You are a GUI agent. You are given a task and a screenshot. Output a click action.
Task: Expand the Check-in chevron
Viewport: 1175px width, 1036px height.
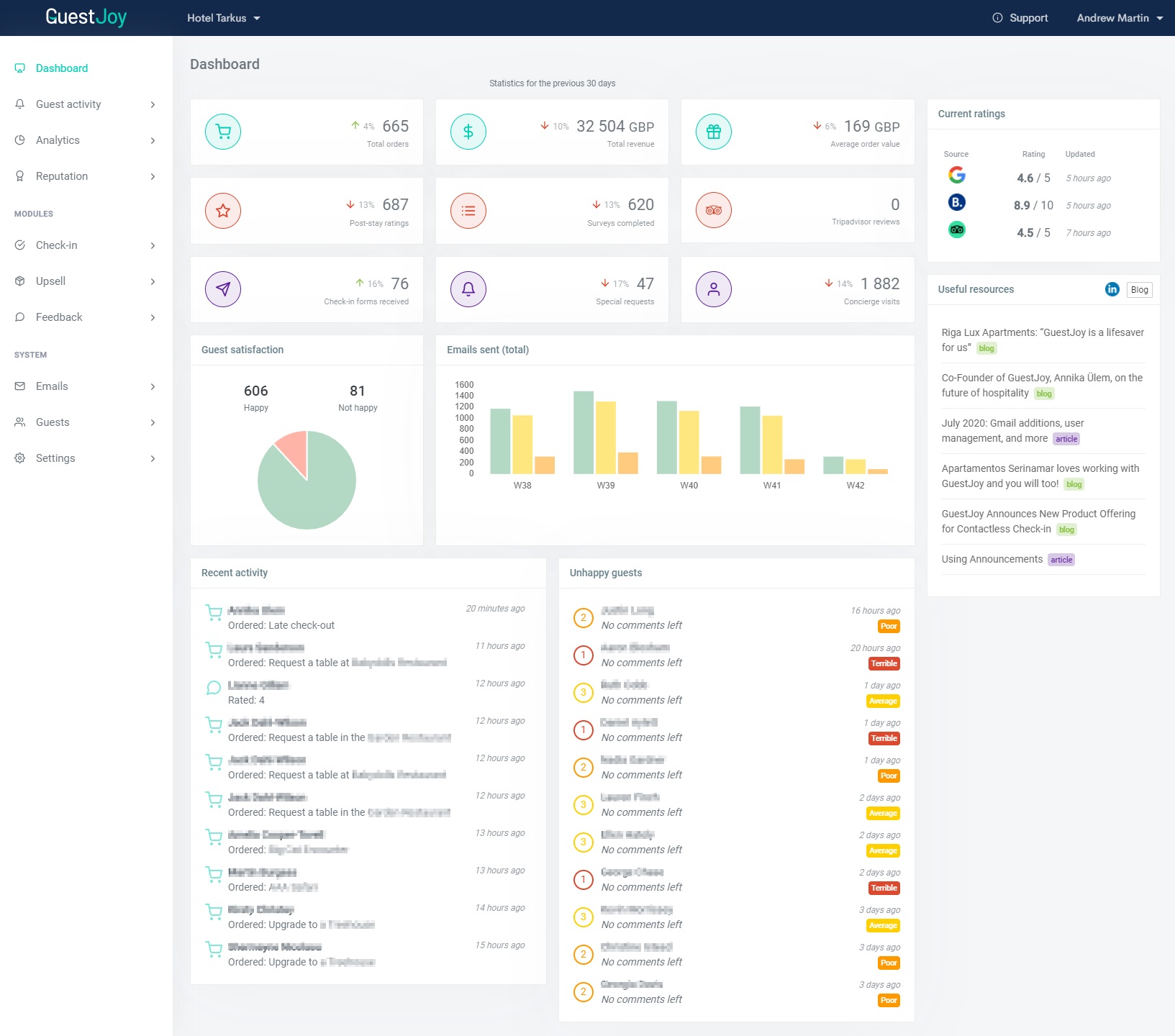[x=153, y=245]
